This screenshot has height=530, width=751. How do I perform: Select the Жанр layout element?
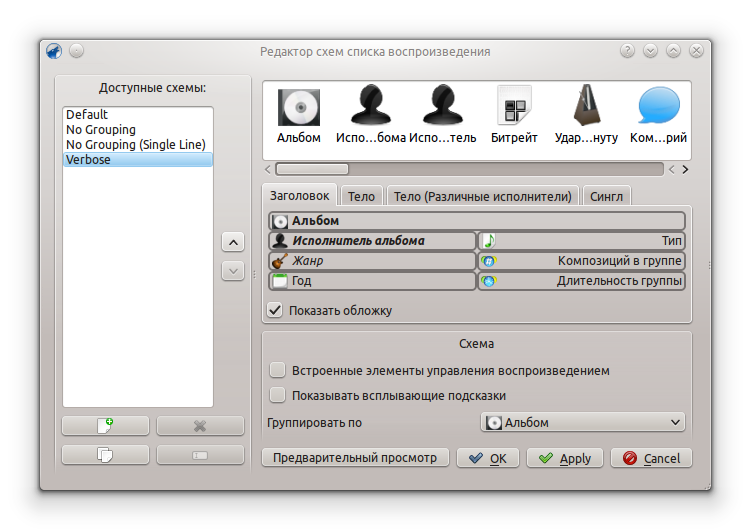[372, 261]
